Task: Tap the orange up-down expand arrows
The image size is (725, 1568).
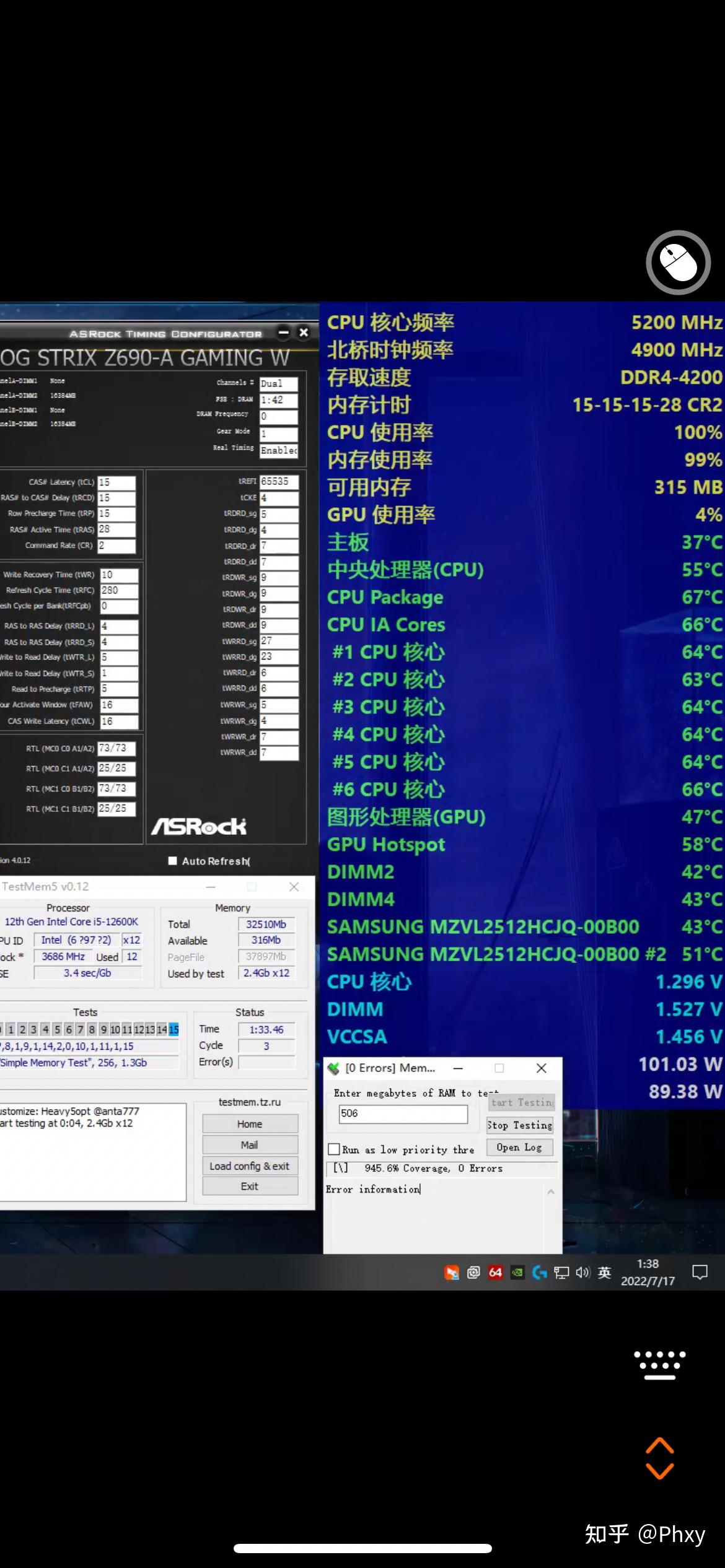Action: coord(659,1458)
